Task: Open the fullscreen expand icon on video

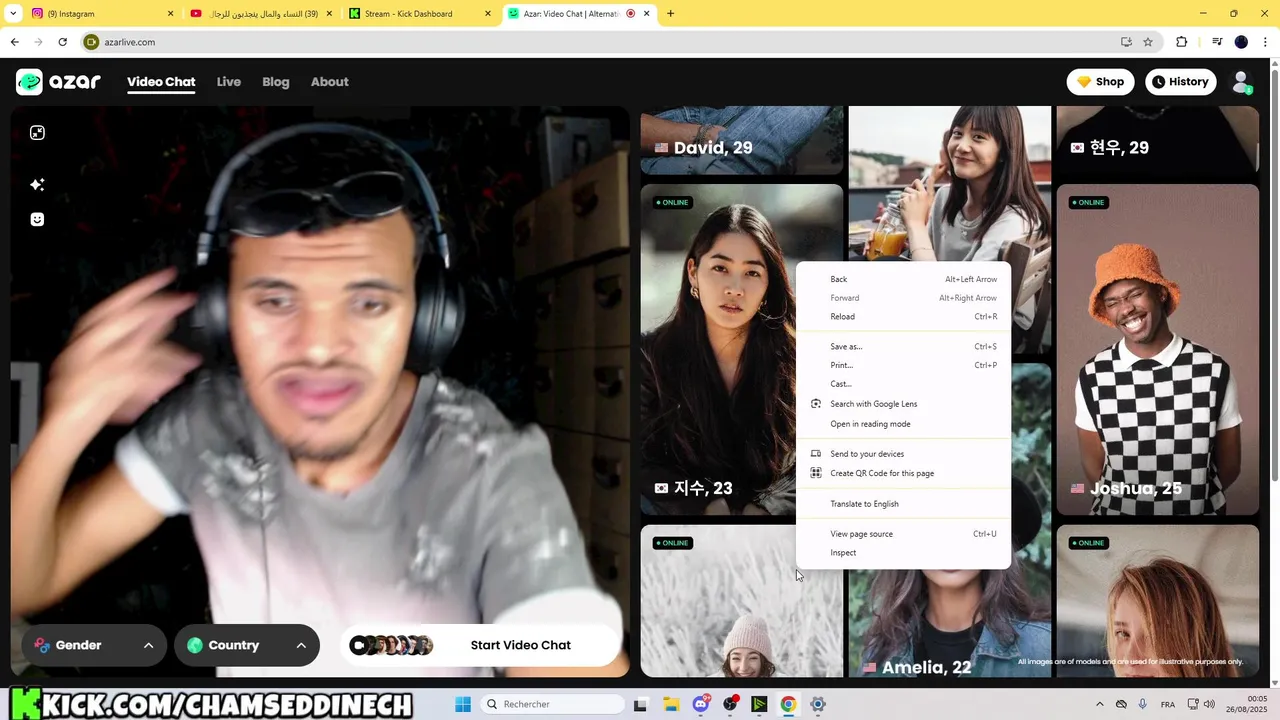Action: coord(37,133)
